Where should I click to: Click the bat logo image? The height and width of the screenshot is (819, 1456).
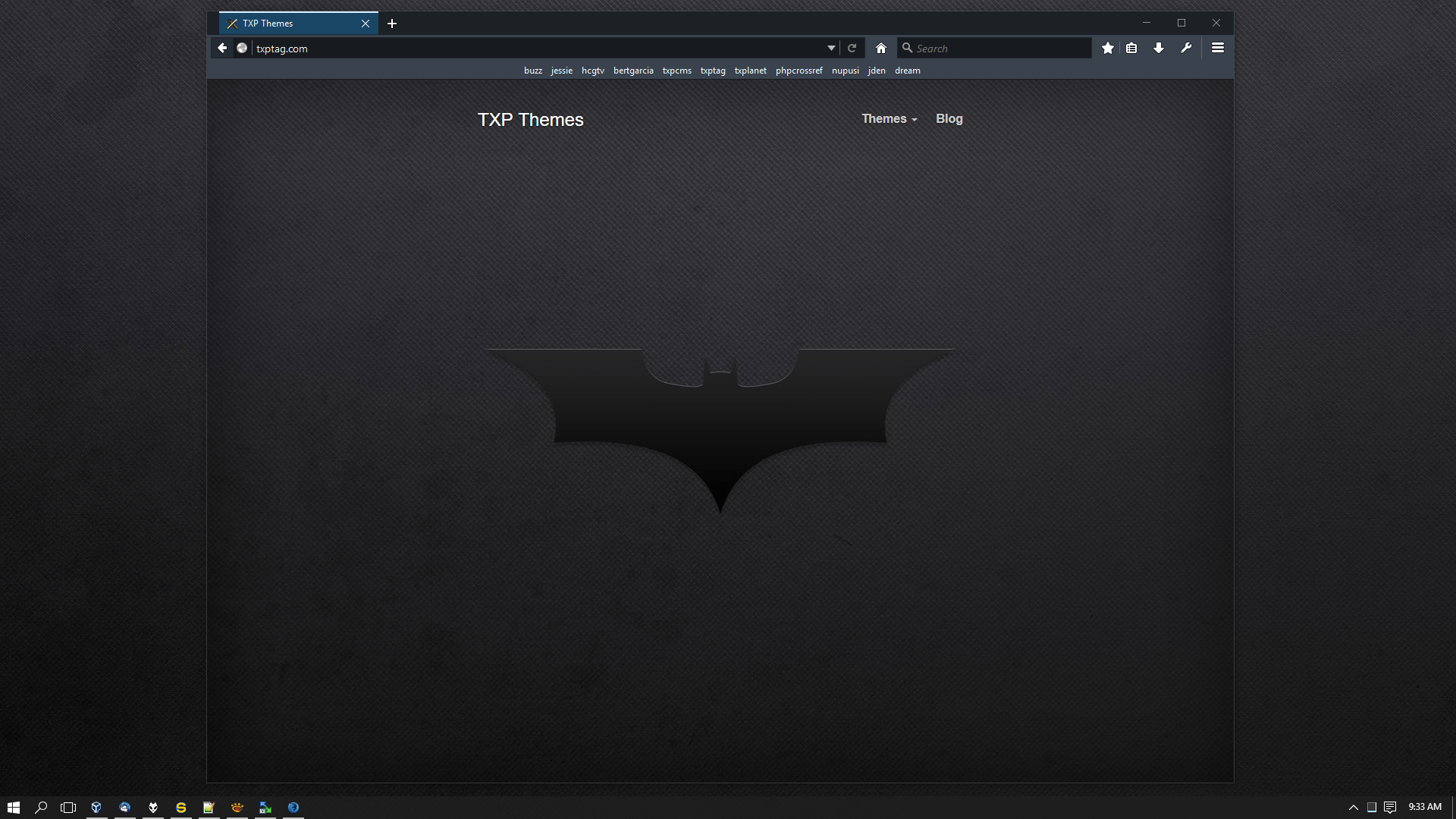pos(720,431)
